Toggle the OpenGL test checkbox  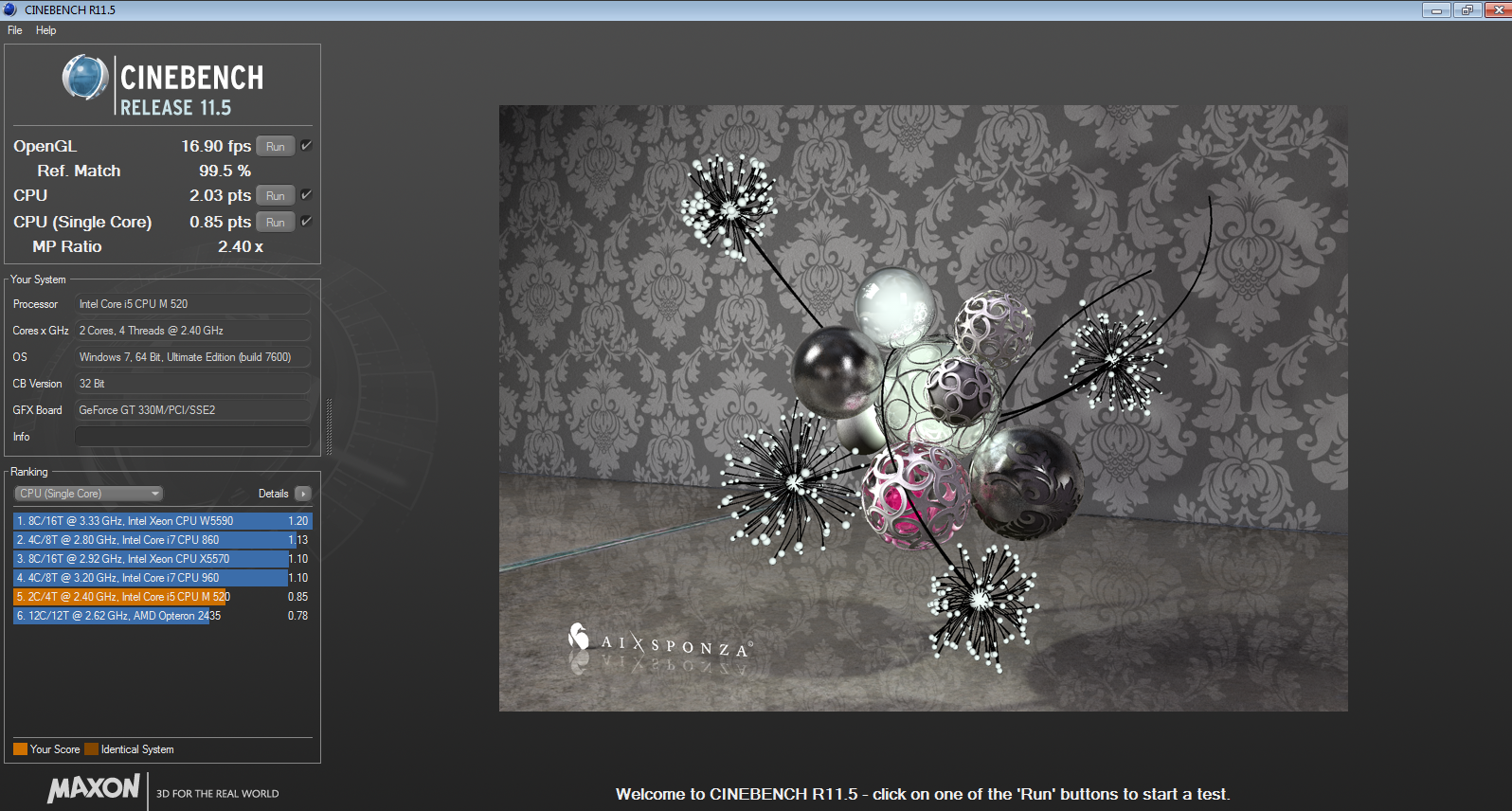306,146
